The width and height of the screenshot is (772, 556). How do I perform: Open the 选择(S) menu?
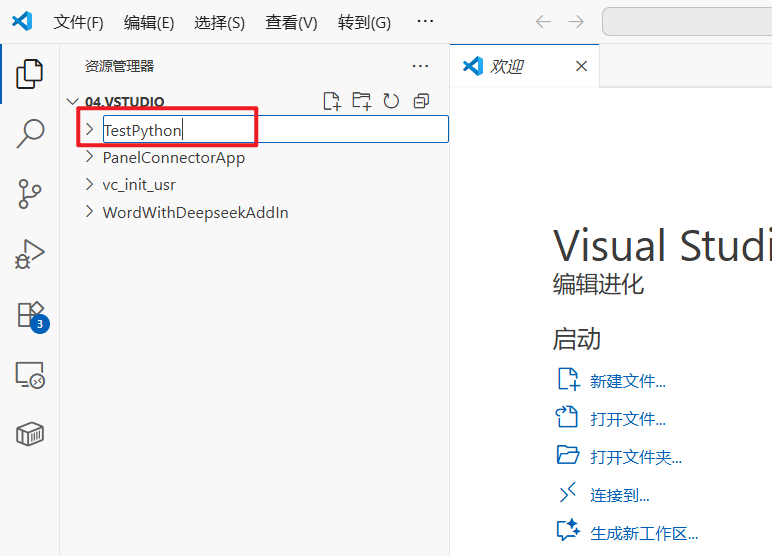[220, 22]
